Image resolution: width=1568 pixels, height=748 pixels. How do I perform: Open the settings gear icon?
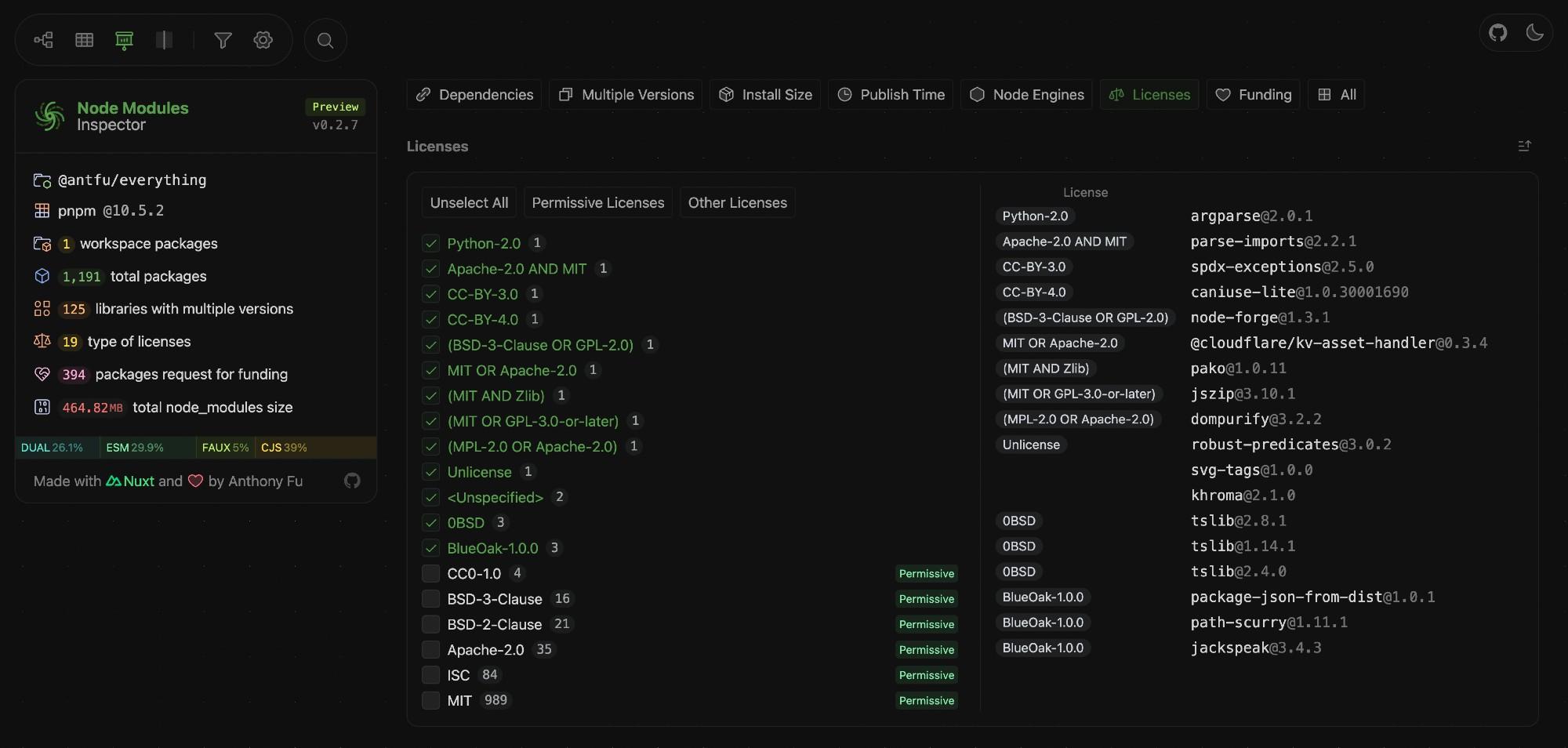click(263, 40)
